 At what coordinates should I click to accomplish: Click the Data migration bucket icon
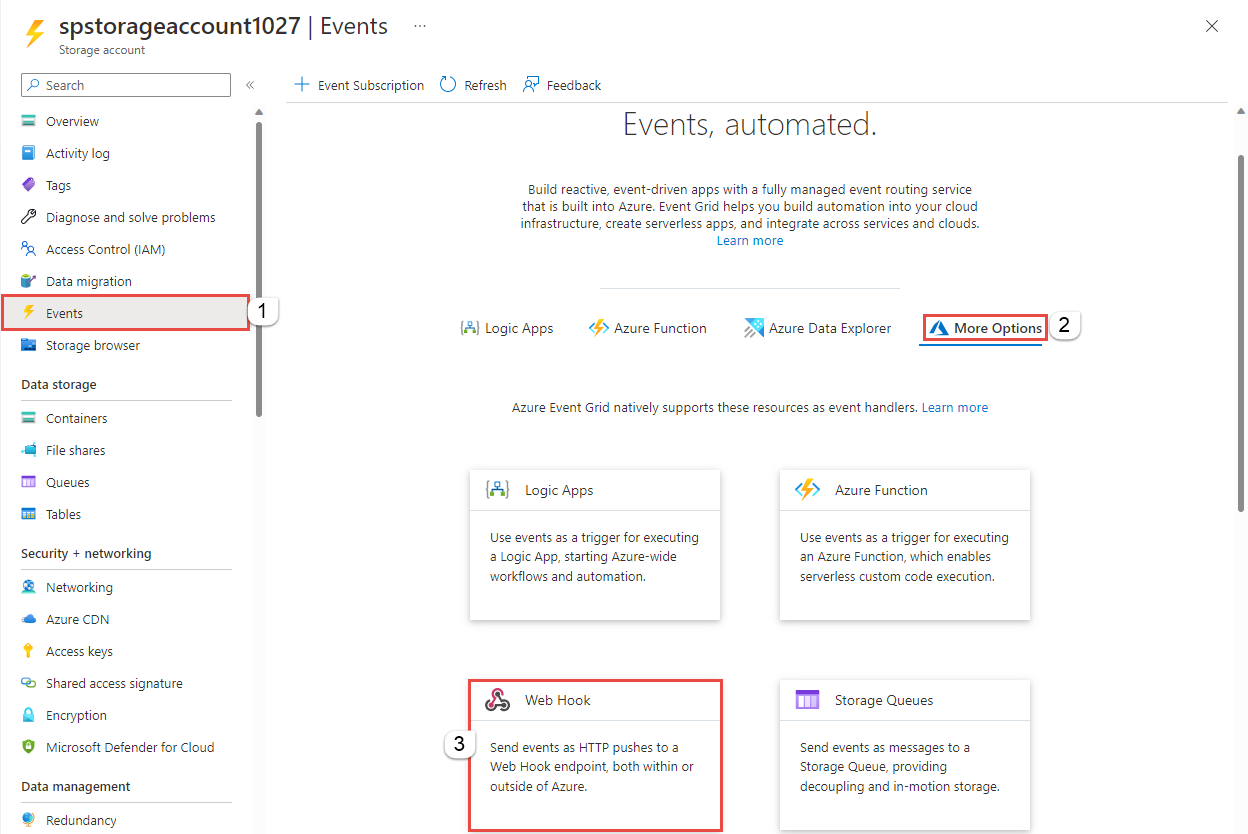click(x=28, y=281)
